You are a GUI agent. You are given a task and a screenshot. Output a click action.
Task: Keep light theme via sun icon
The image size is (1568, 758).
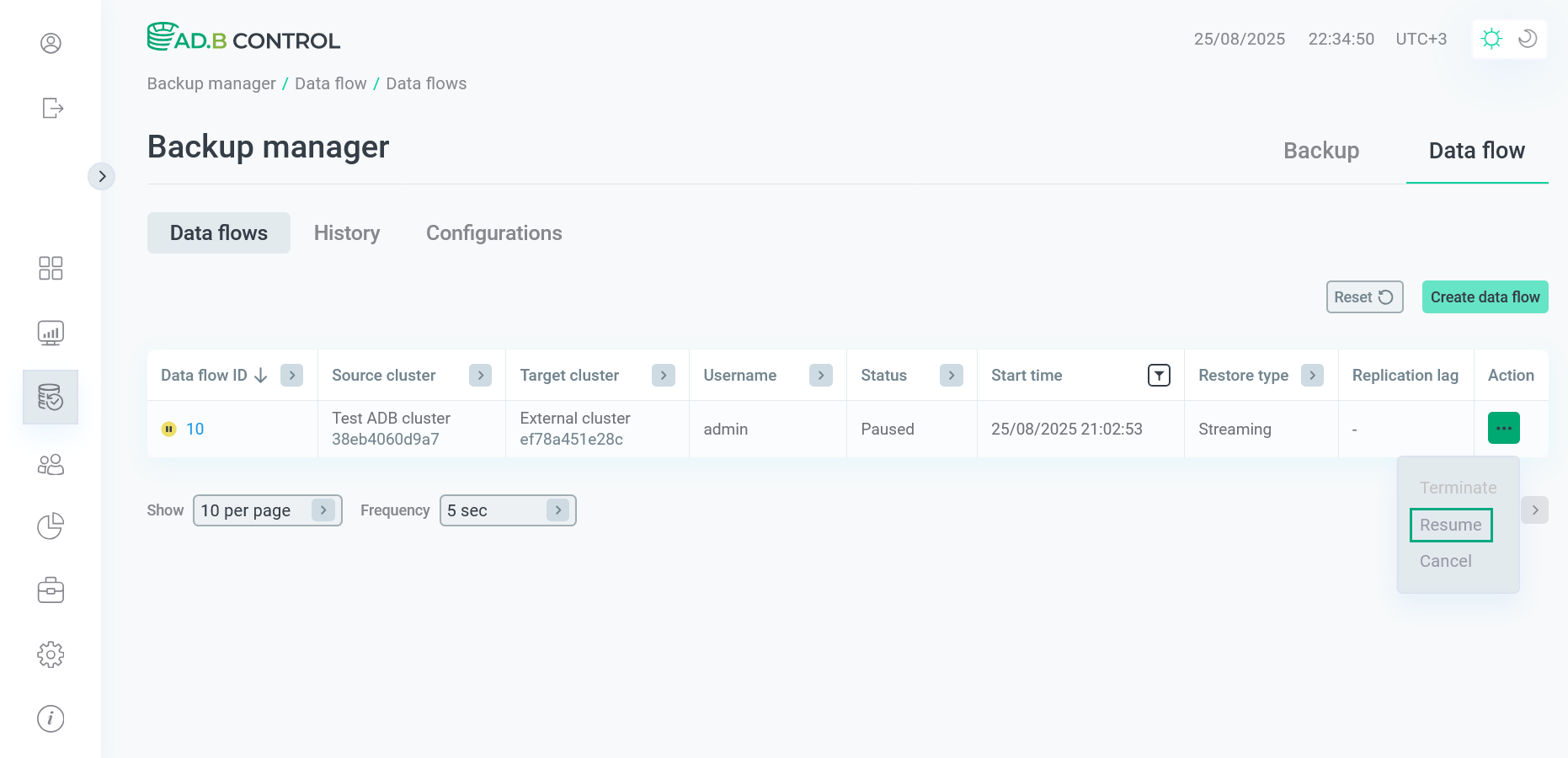coord(1491,39)
